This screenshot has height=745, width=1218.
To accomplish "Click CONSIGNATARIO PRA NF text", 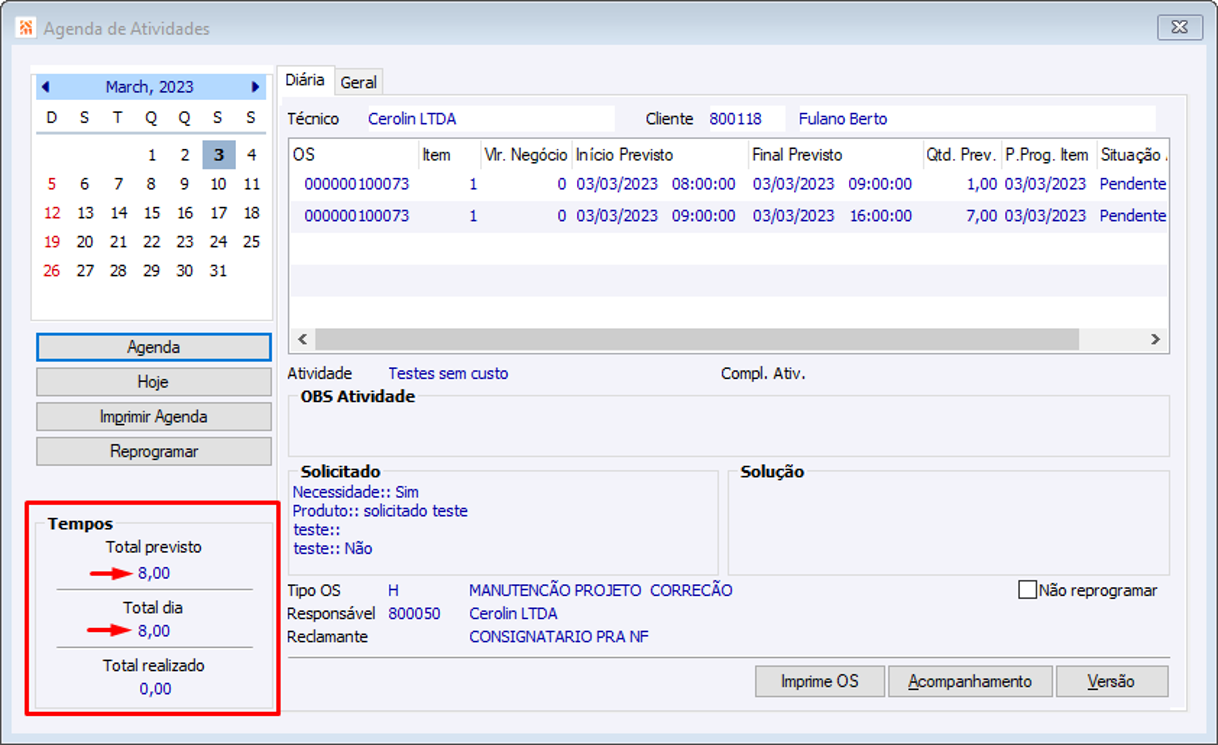I will click(x=559, y=636).
